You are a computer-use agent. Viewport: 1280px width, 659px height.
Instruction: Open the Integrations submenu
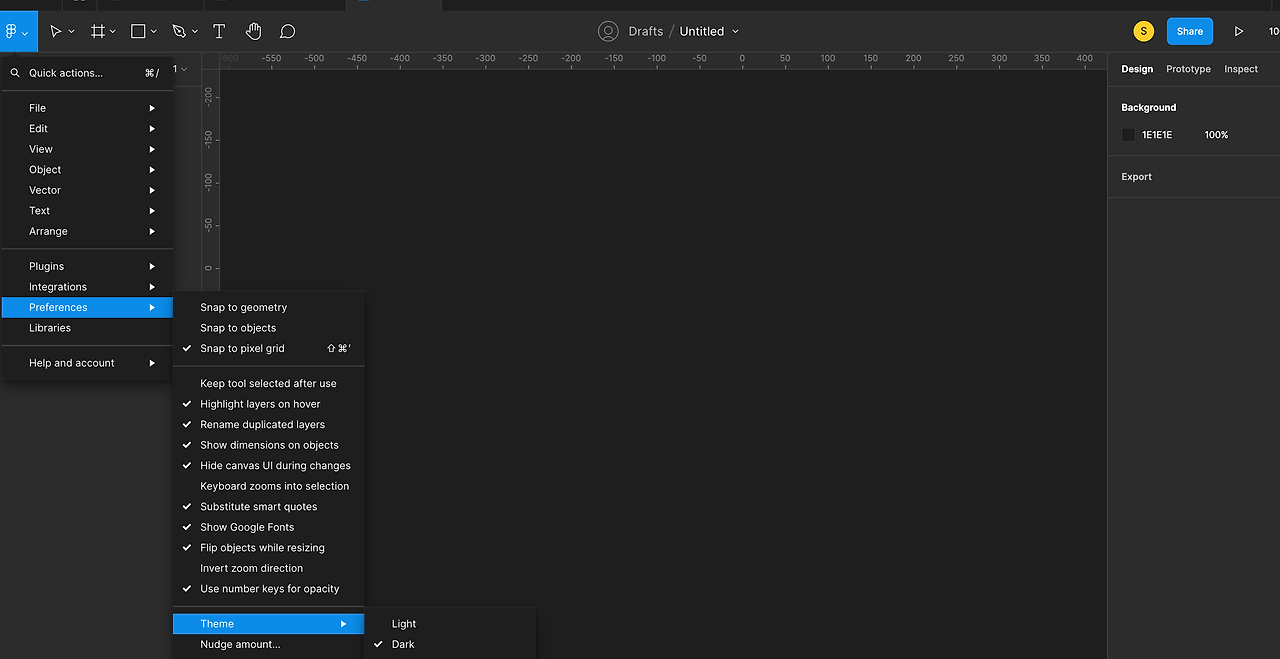click(x=87, y=287)
